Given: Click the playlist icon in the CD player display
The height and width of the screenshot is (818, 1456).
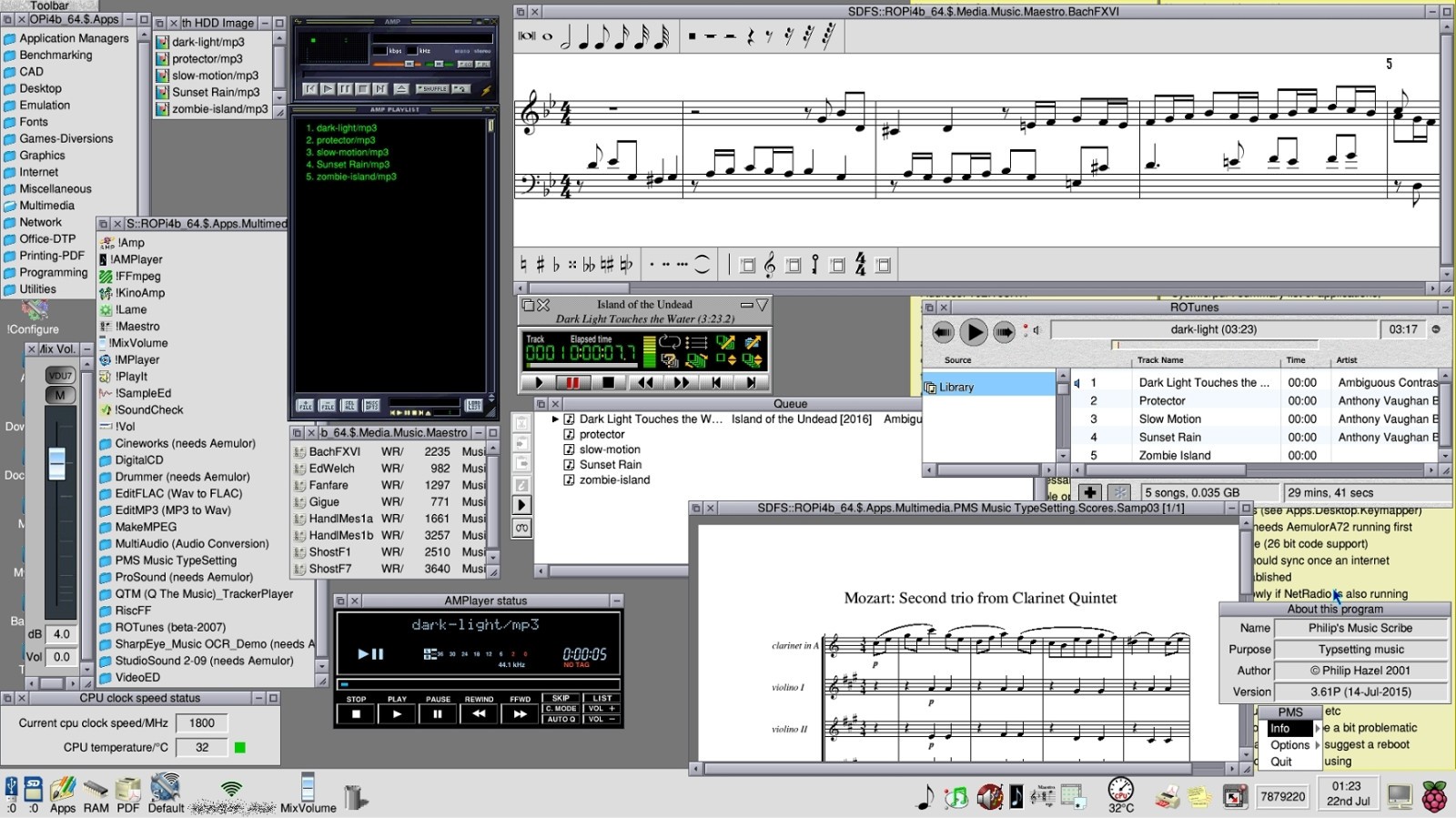Looking at the screenshot, I should tap(697, 343).
